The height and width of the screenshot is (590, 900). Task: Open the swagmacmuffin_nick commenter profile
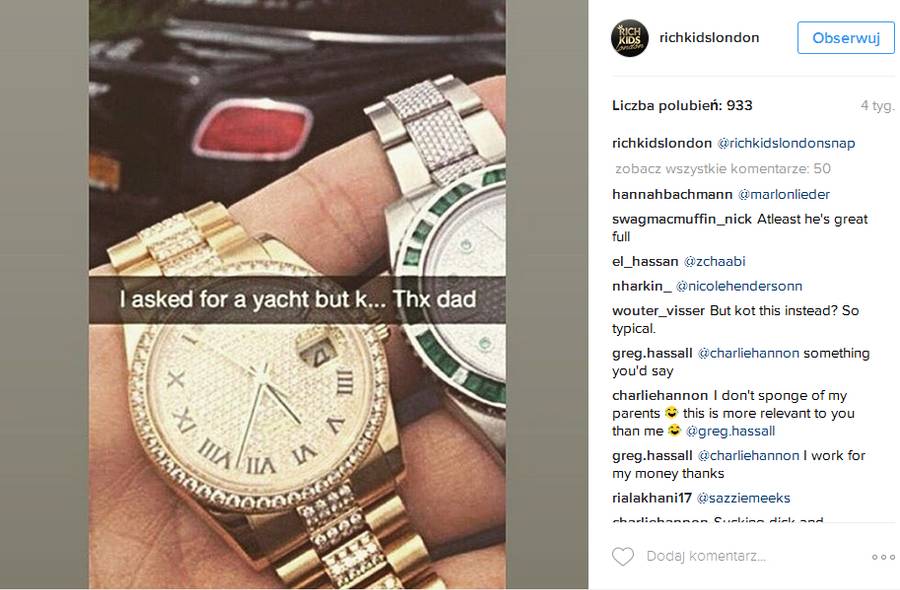coord(682,219)
